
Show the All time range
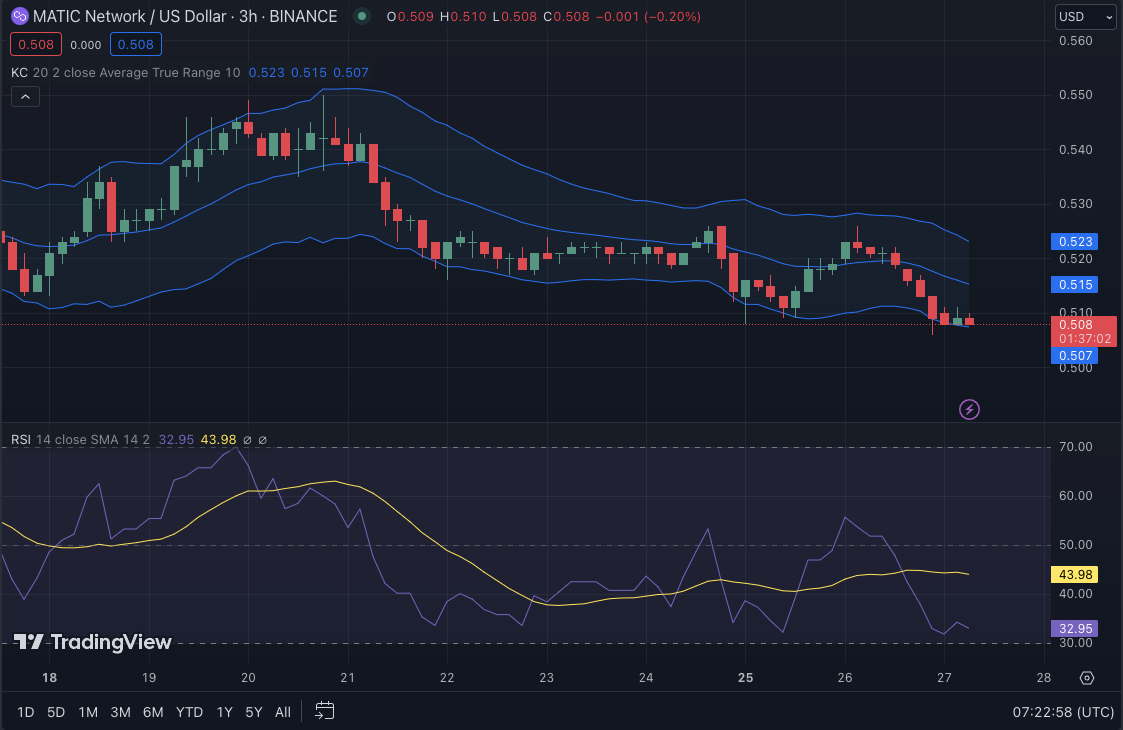point(283,712)
